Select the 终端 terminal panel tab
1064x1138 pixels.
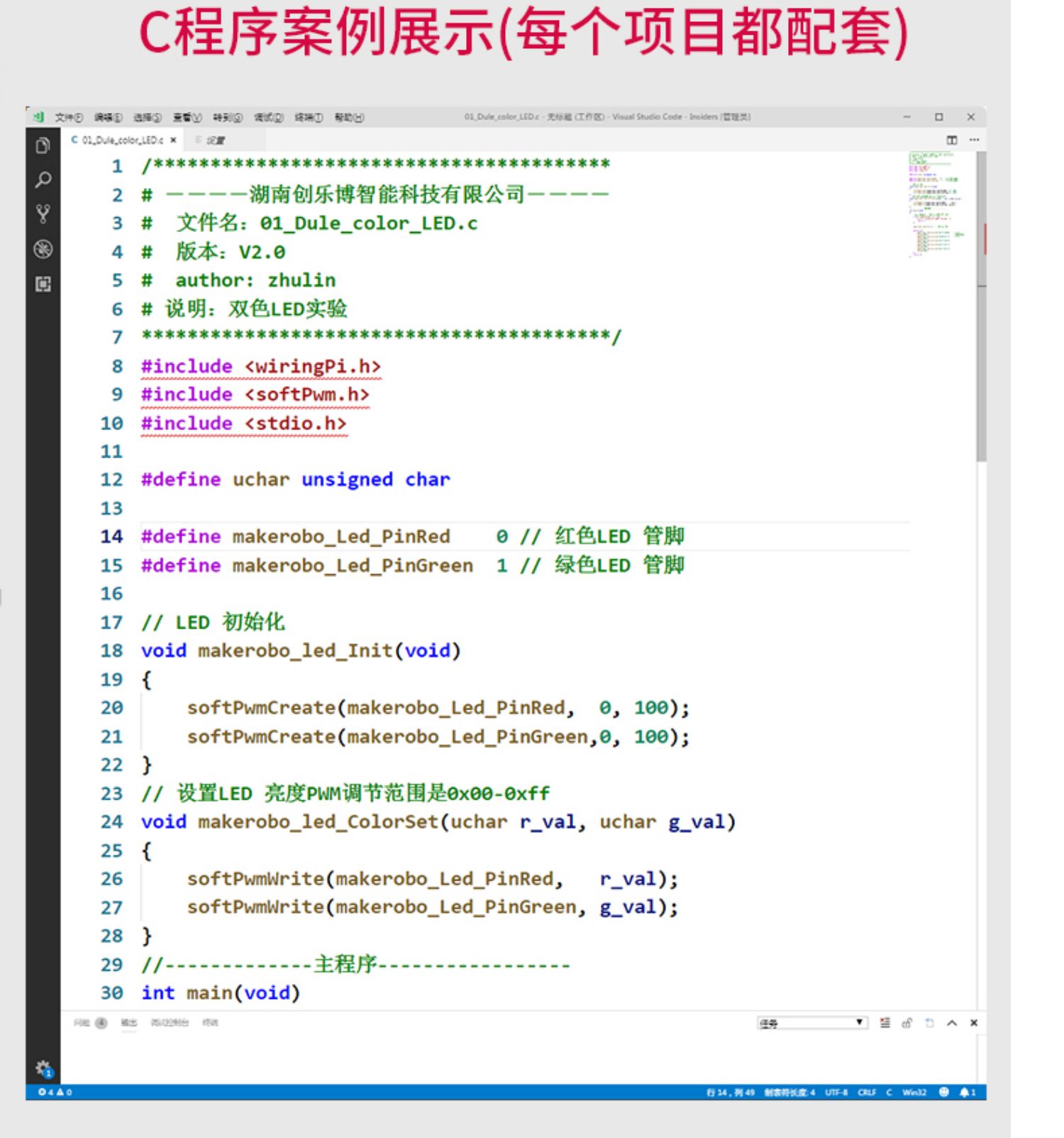coord(210,1022)
